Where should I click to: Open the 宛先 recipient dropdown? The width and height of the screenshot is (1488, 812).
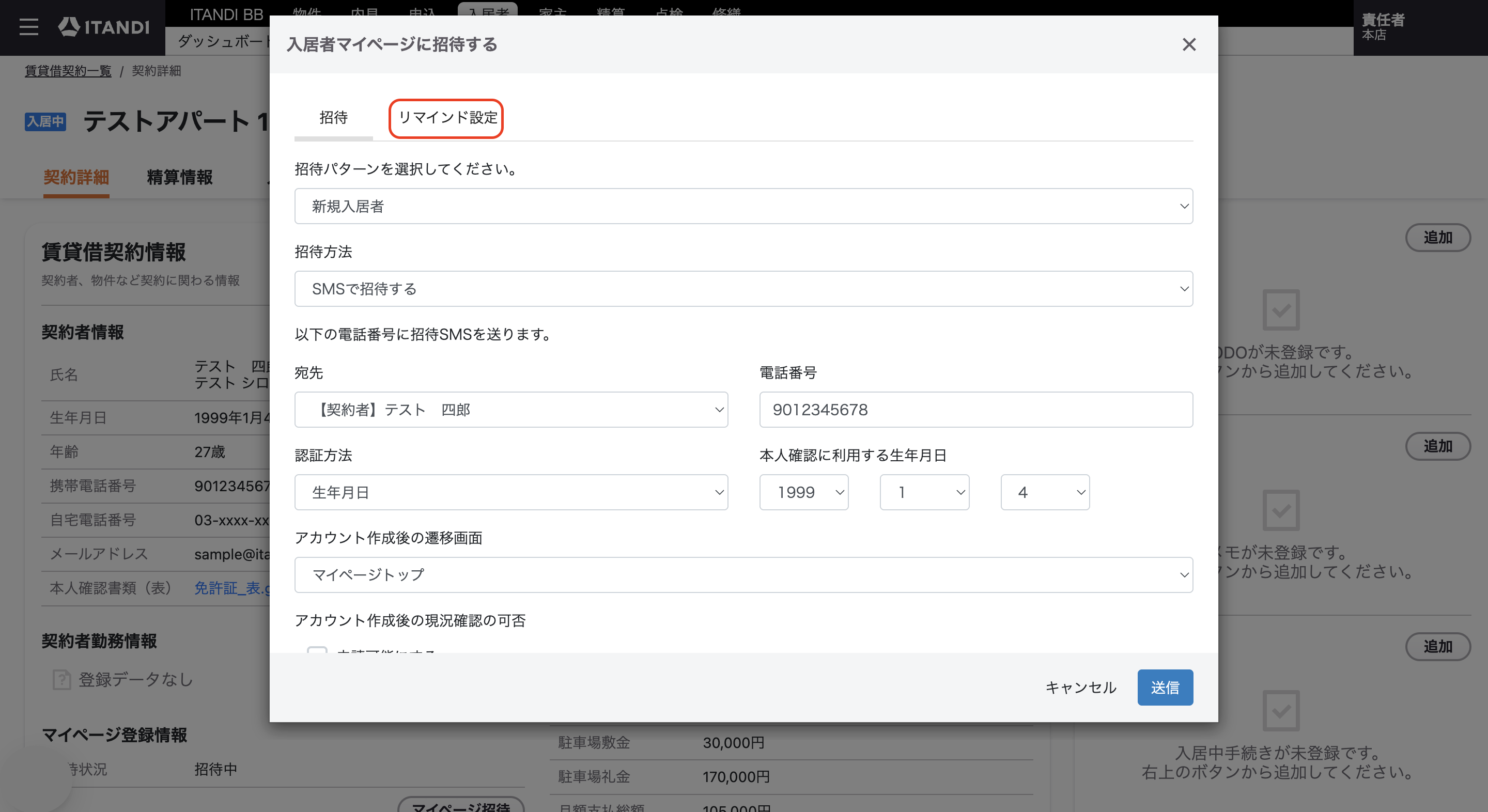pos(511,410)
